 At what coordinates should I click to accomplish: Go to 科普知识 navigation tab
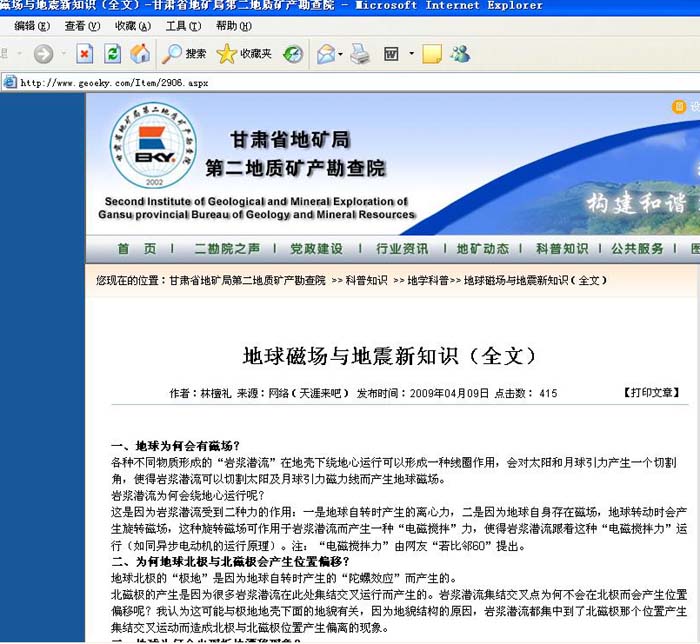[562, 249]
